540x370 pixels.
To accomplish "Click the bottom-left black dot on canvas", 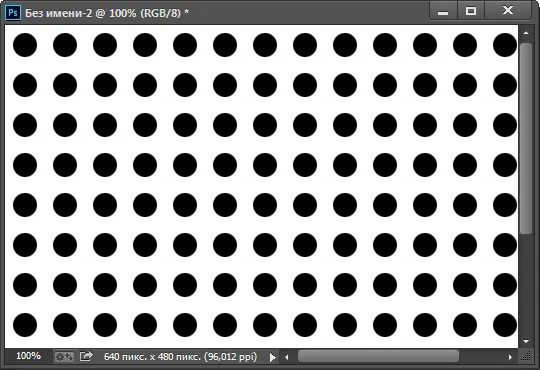I will point(25,325).
